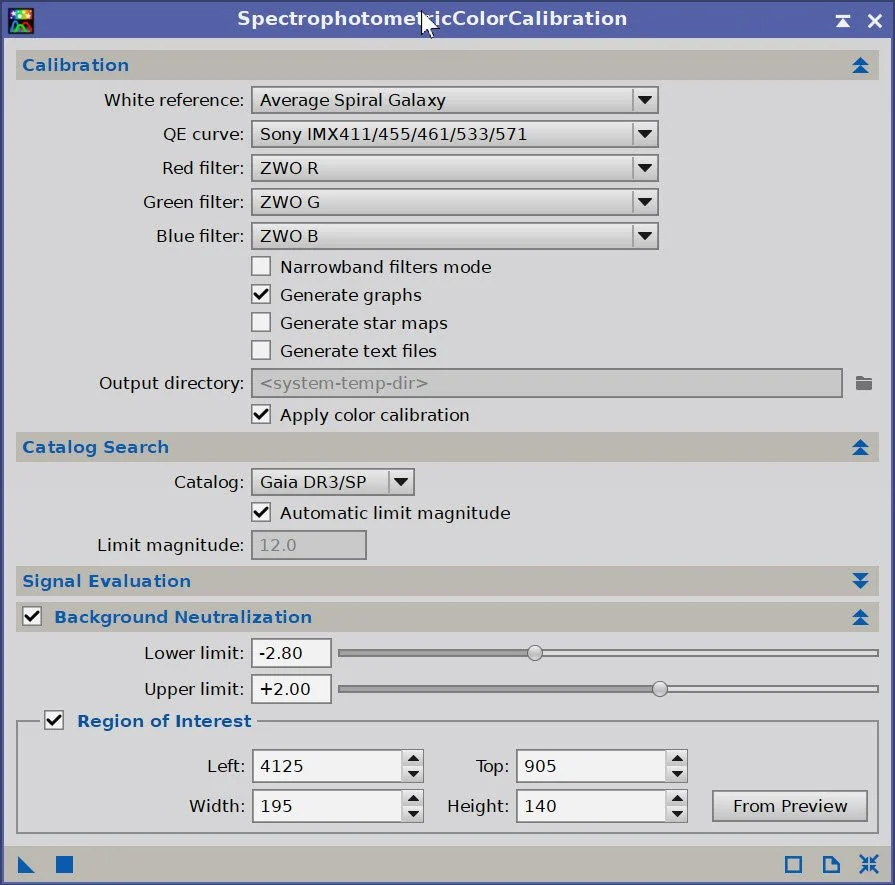
Task: Click the Reset icon in bottom bar
Action: click(869, 864)
